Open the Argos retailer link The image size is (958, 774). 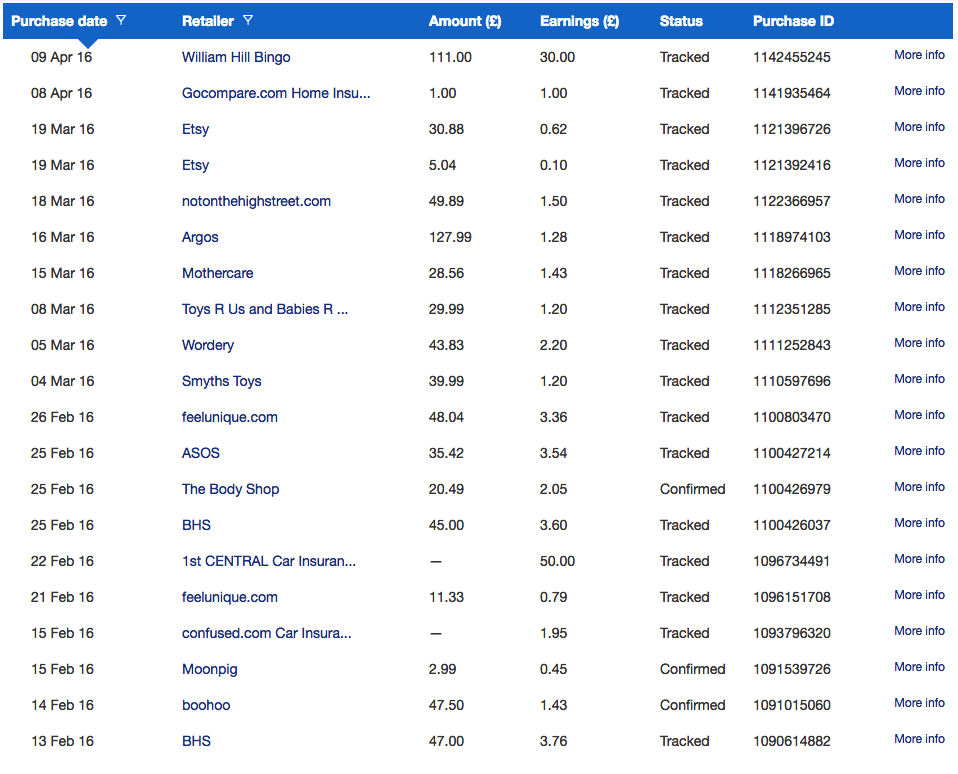[x=200, y=237]
